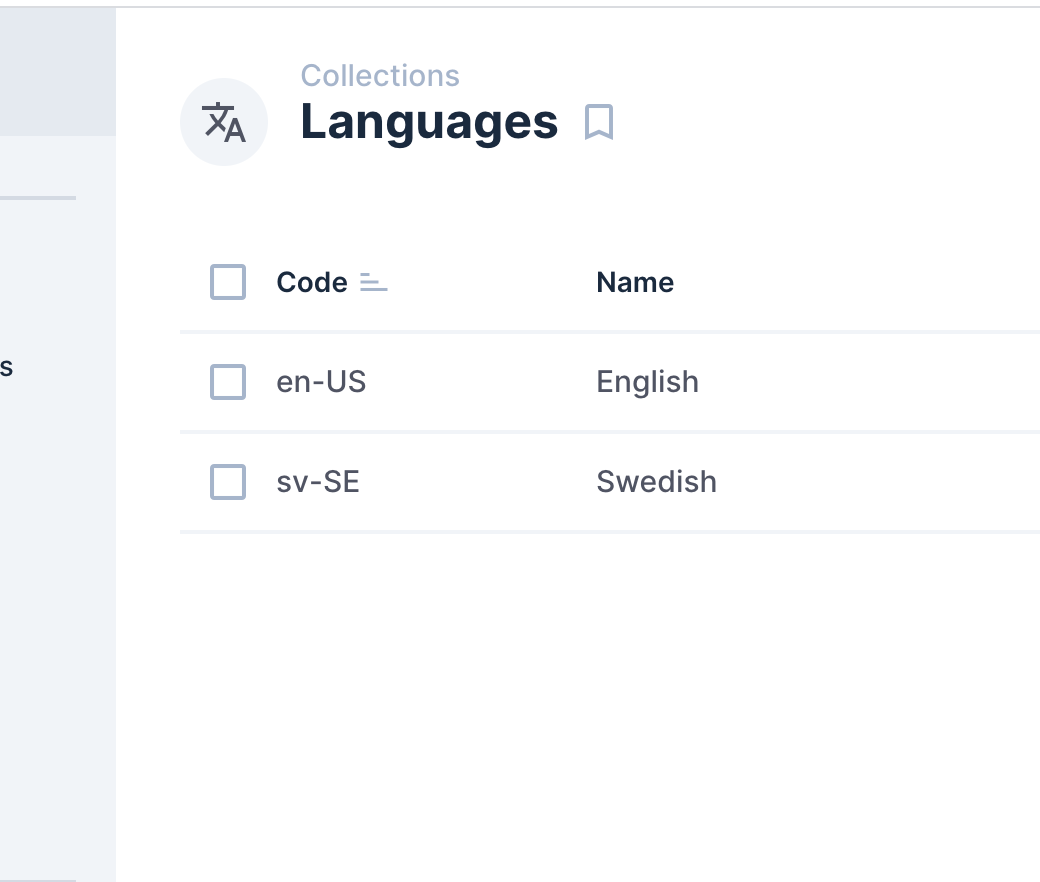Tick the select-all checkbox in header
This screenshot has height=882, width=1040.
228,282
